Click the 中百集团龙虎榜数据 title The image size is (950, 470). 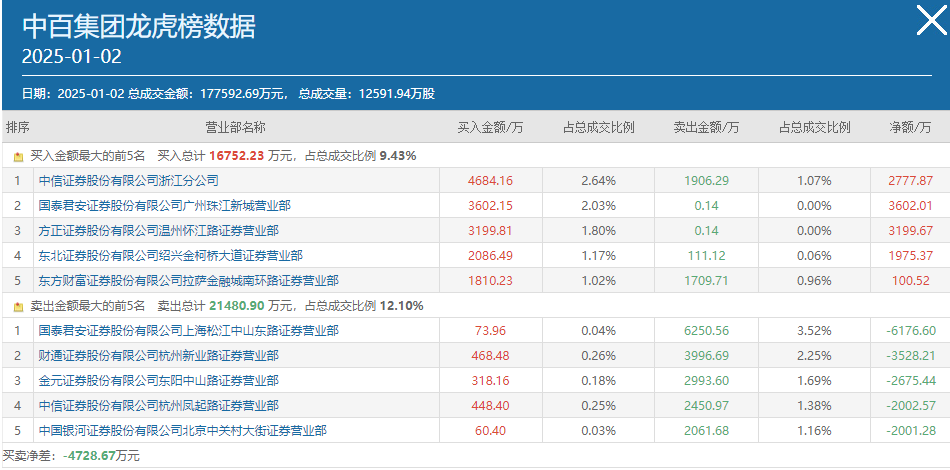point(139,26)
